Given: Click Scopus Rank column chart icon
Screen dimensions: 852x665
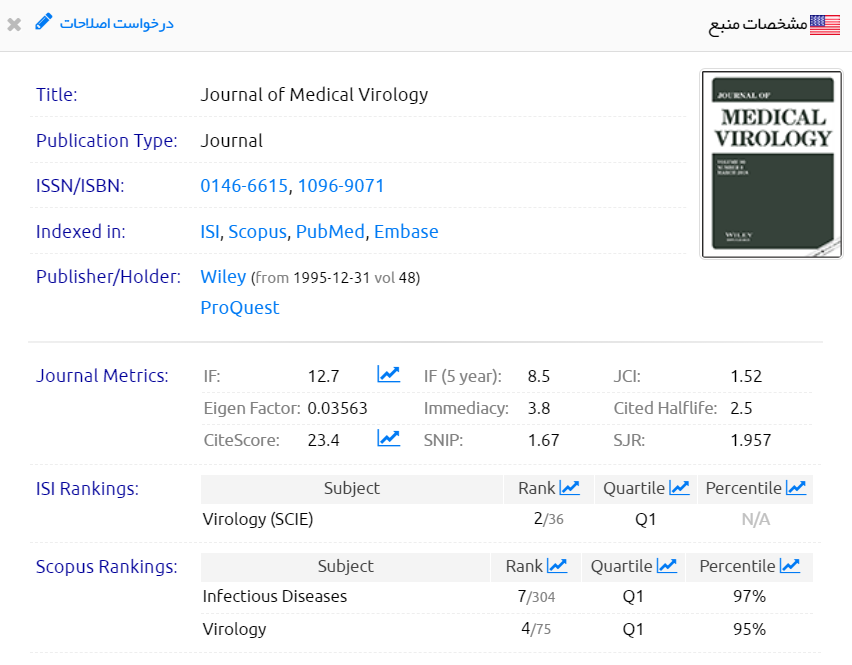Looking at the screenshot, I should click(557, 566).
